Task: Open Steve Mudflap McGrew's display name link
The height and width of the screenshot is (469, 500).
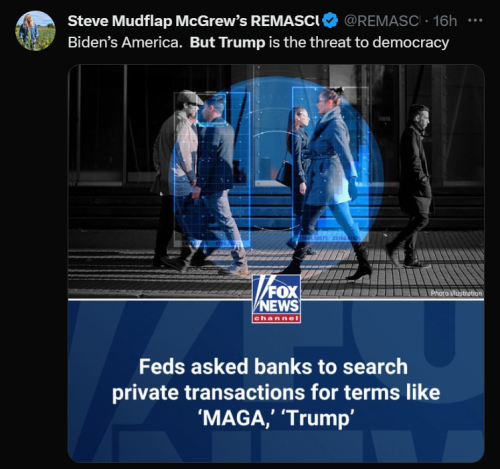Action: [x=193, y=21]
